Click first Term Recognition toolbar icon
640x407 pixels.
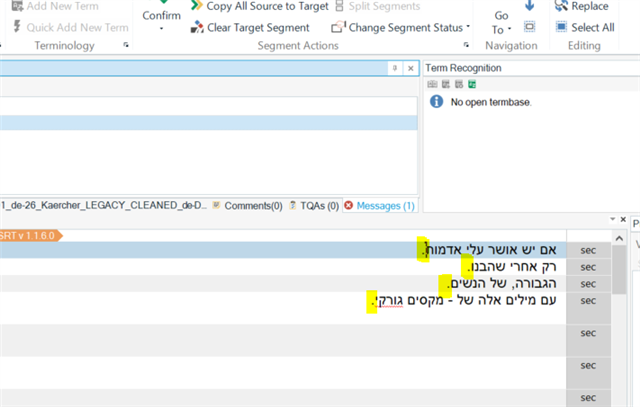coord(432,84)
